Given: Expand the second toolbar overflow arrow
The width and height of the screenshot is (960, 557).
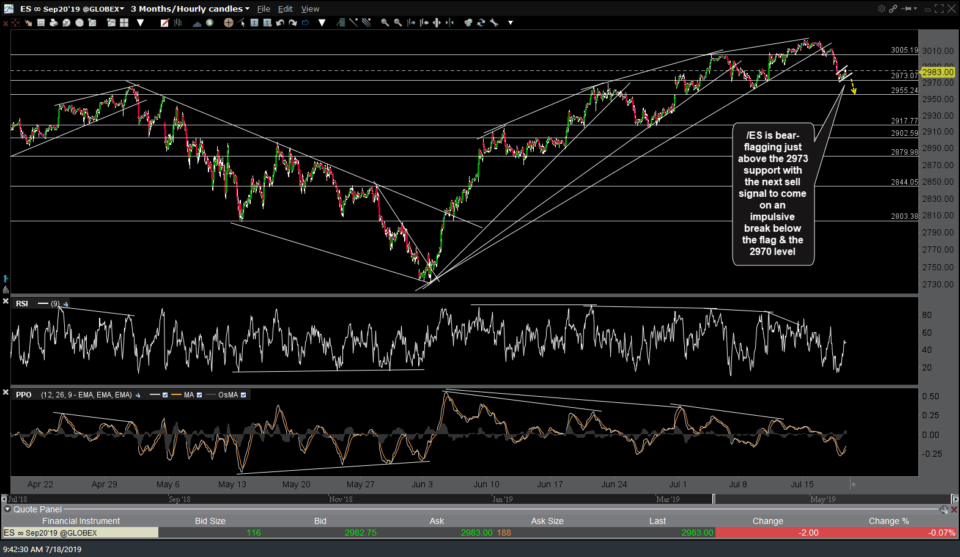Looking at the screenshot, I should (322, 23).
